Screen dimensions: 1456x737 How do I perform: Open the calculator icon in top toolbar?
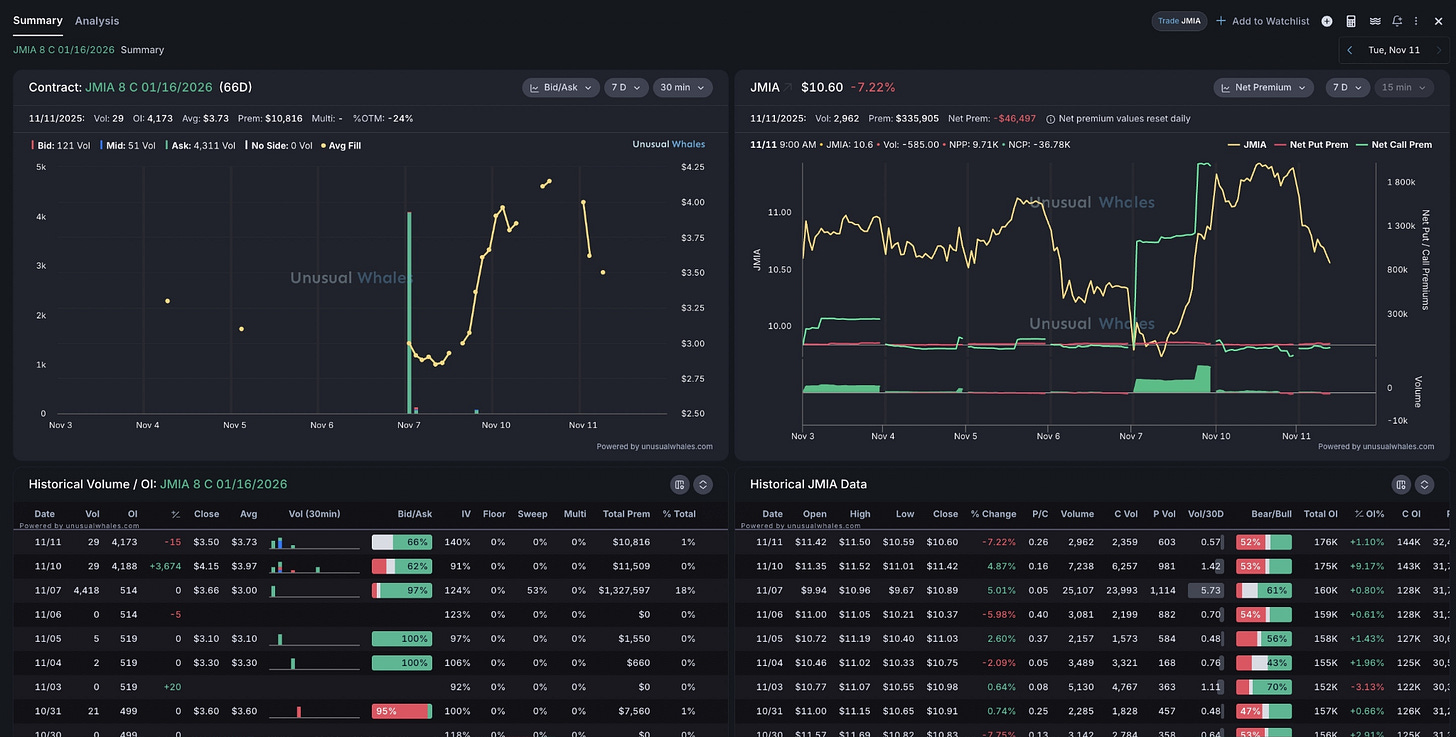(x=1351, y=21)
